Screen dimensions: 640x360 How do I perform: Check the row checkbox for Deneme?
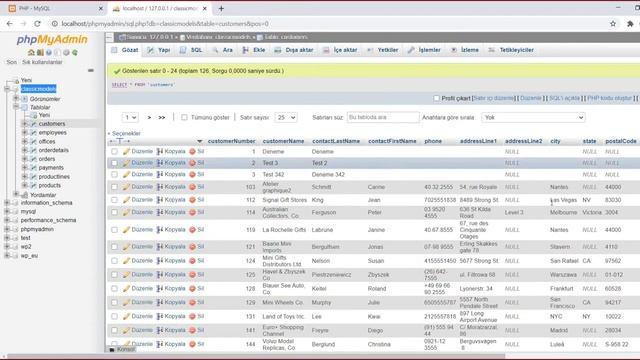[x=114, y=151]
